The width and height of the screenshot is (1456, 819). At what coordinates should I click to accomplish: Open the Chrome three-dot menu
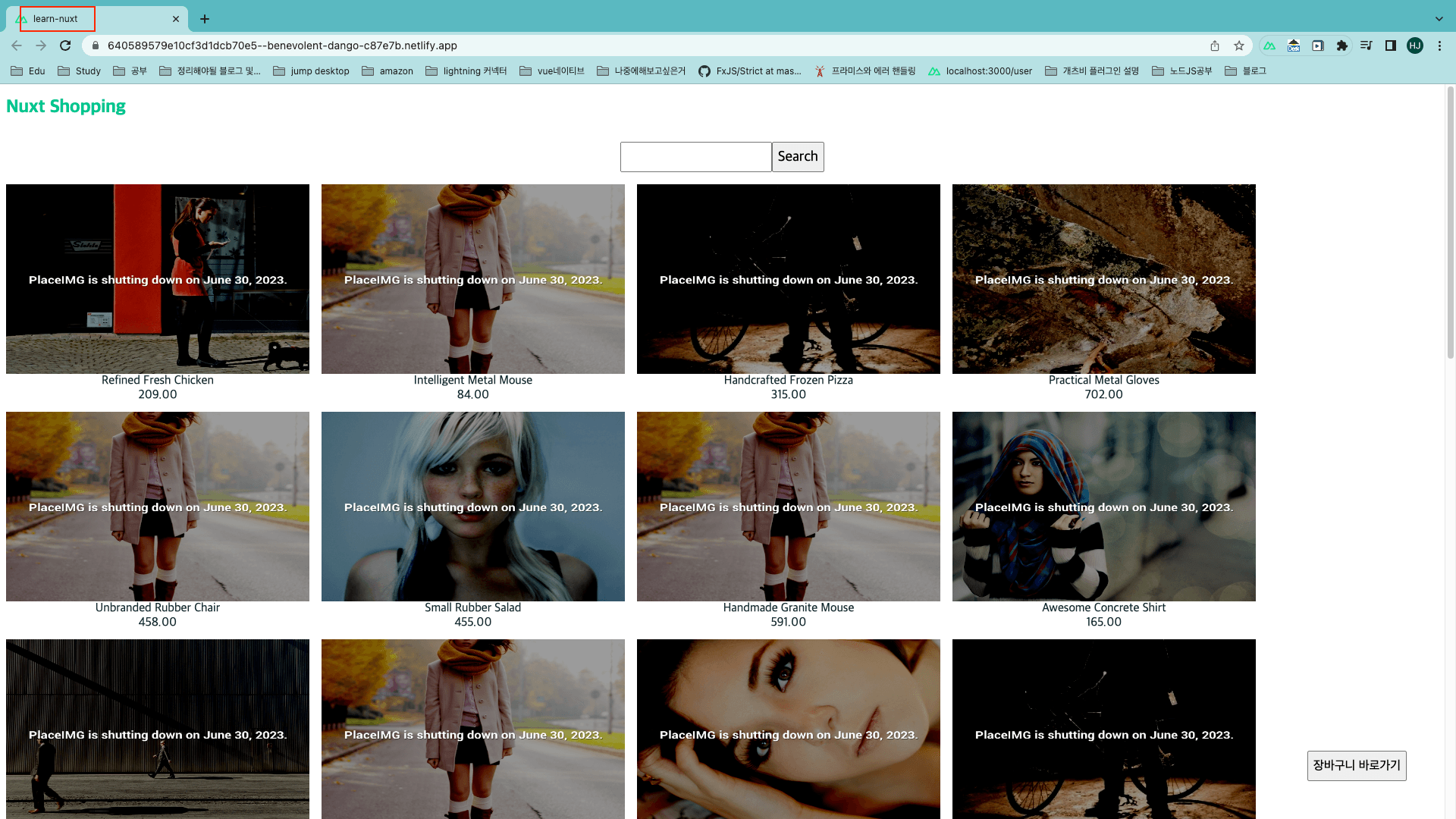(1439, 45)
